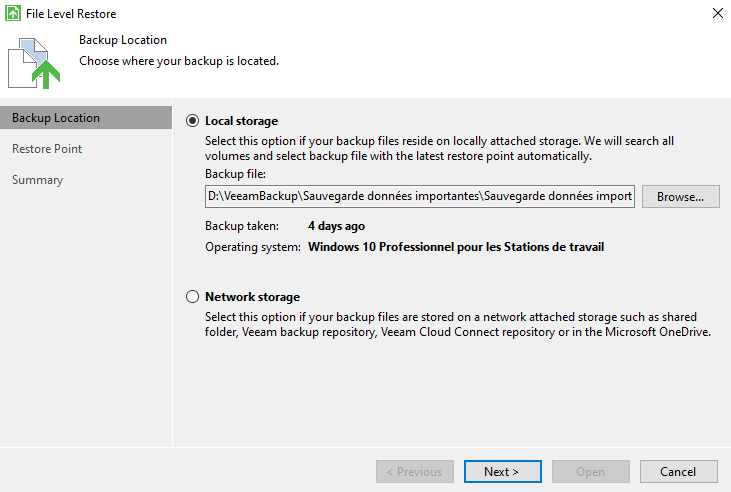Click the disabled Previous button

coord(415,471)
